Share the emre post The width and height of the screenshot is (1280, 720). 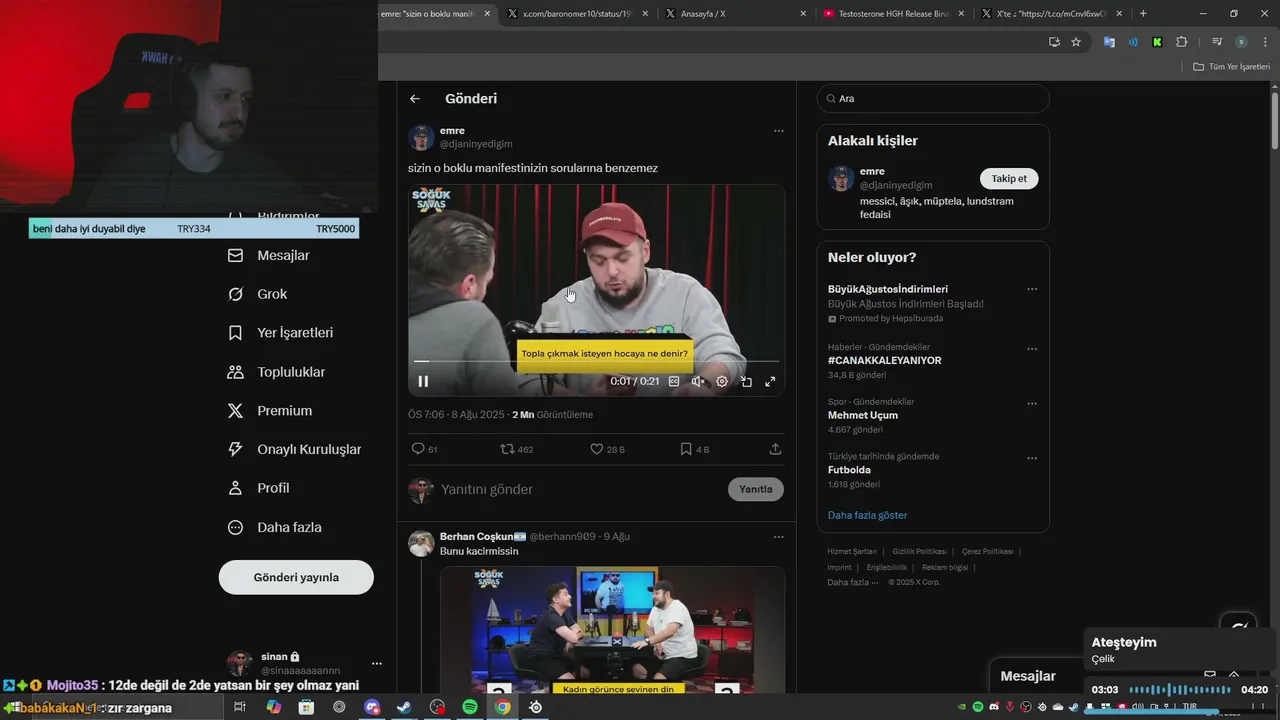coord(775,449)
